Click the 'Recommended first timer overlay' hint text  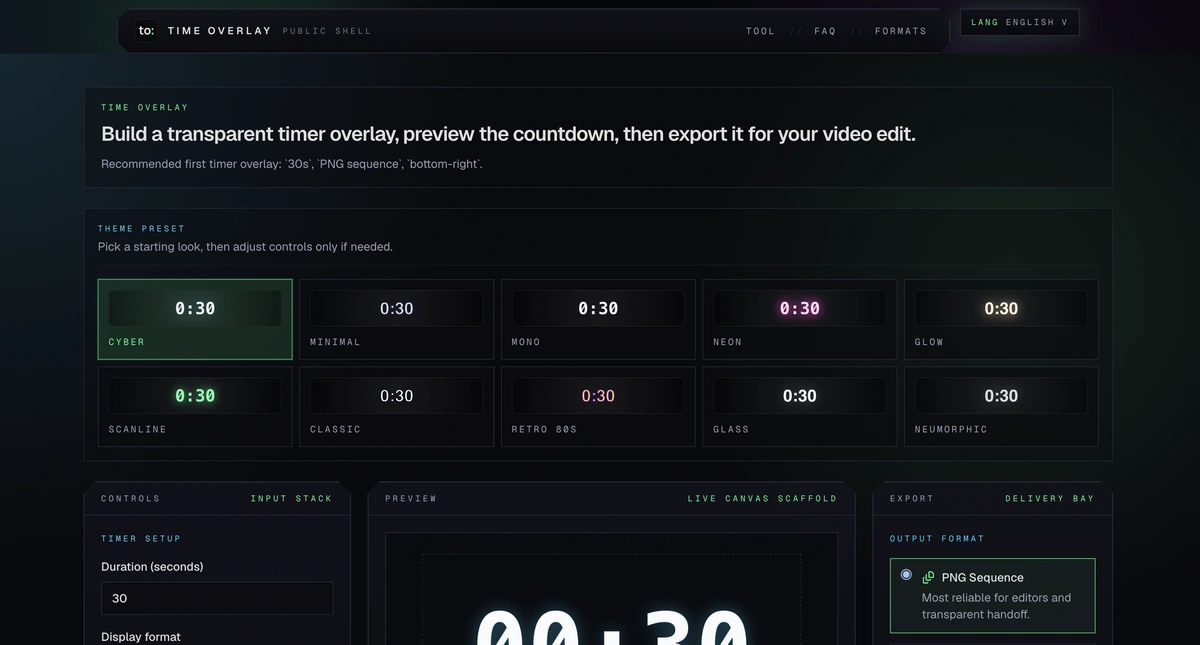292,164
